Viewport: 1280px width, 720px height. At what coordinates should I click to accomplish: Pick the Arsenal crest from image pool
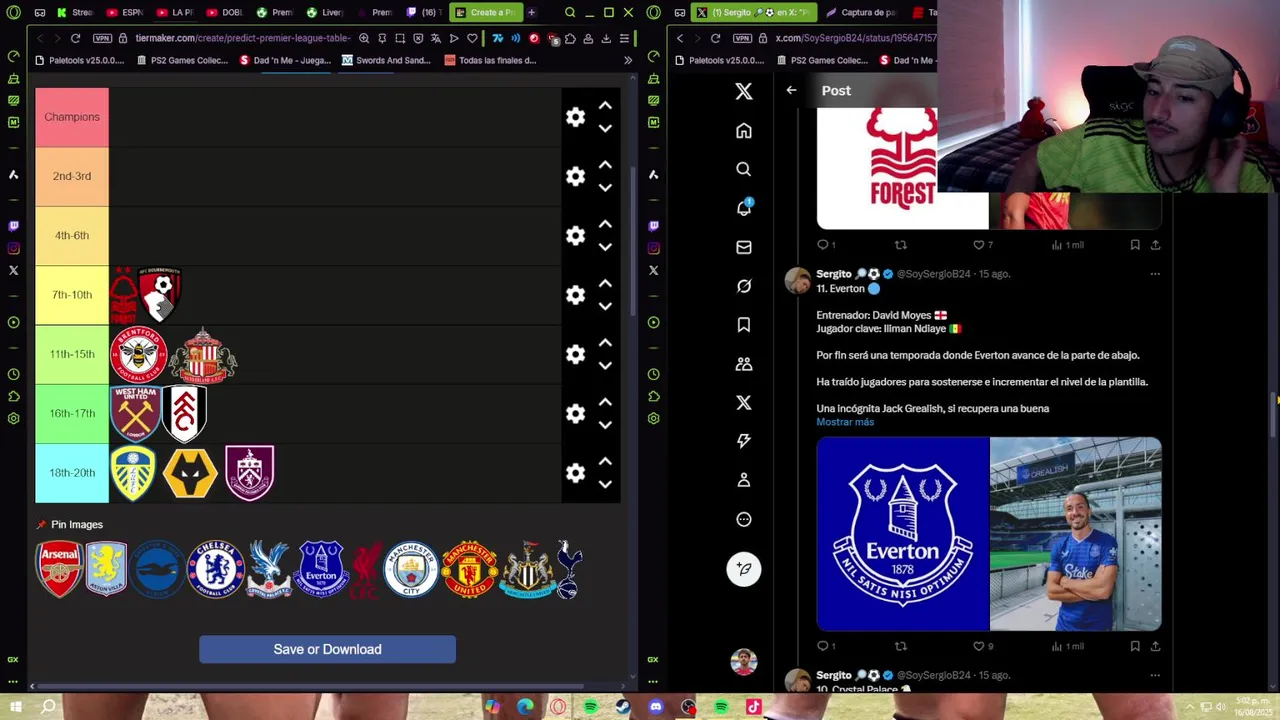point(59,569)
